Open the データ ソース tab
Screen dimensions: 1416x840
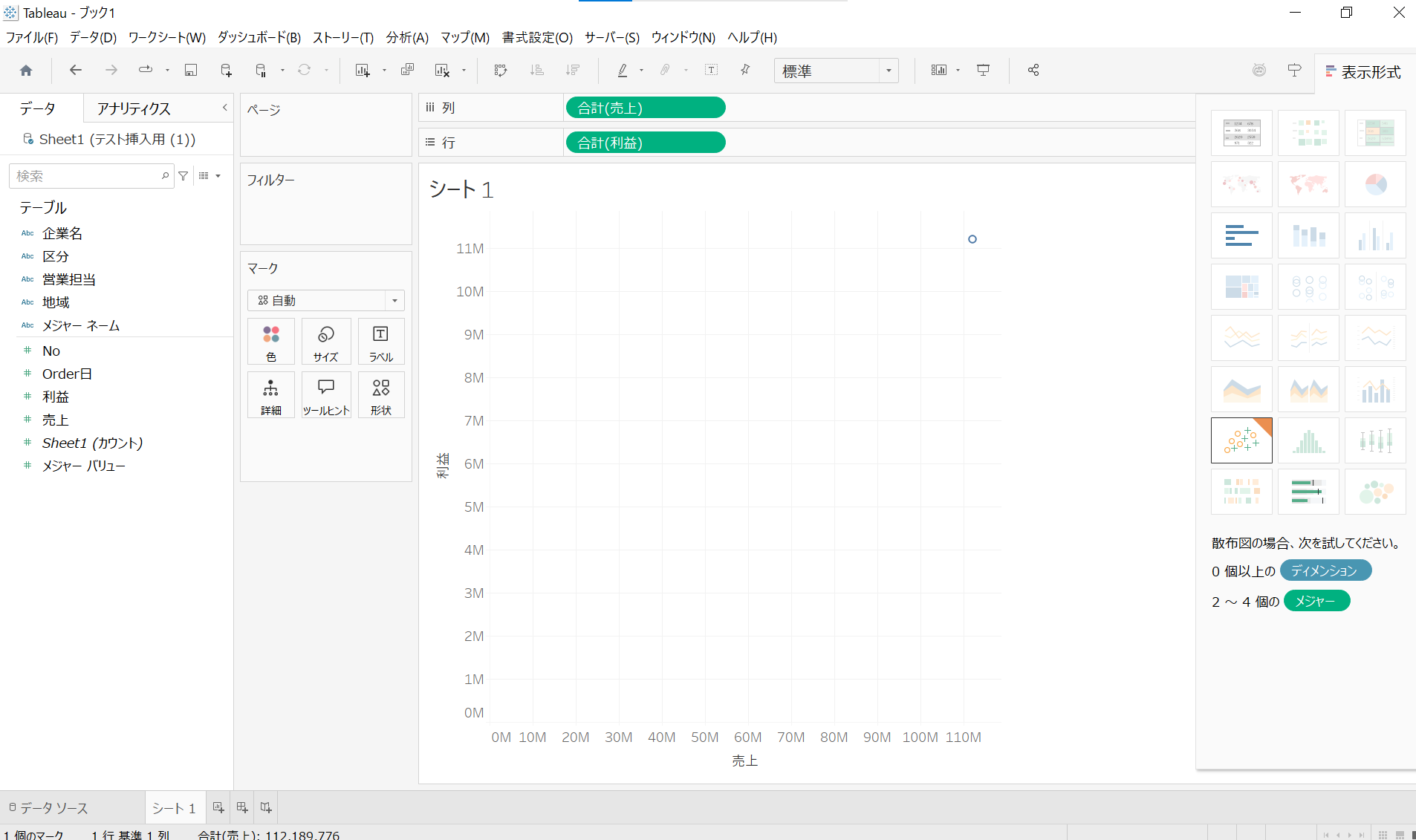[x=49, y=807]
